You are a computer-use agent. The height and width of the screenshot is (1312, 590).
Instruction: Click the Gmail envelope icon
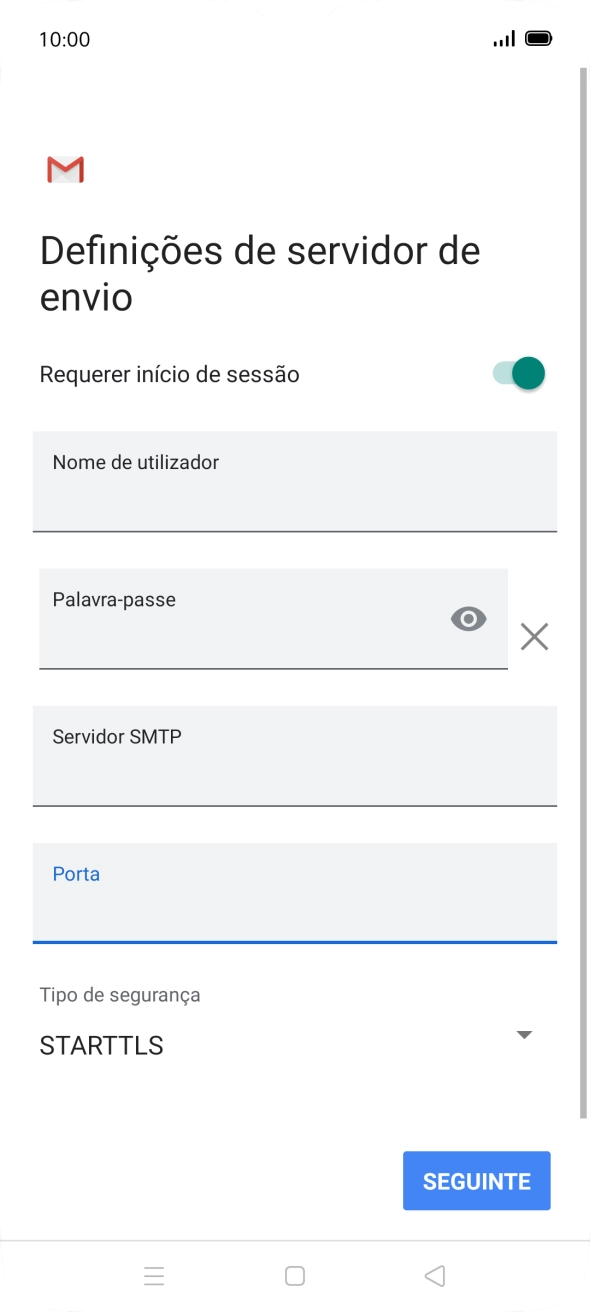[x=65, y=169]
